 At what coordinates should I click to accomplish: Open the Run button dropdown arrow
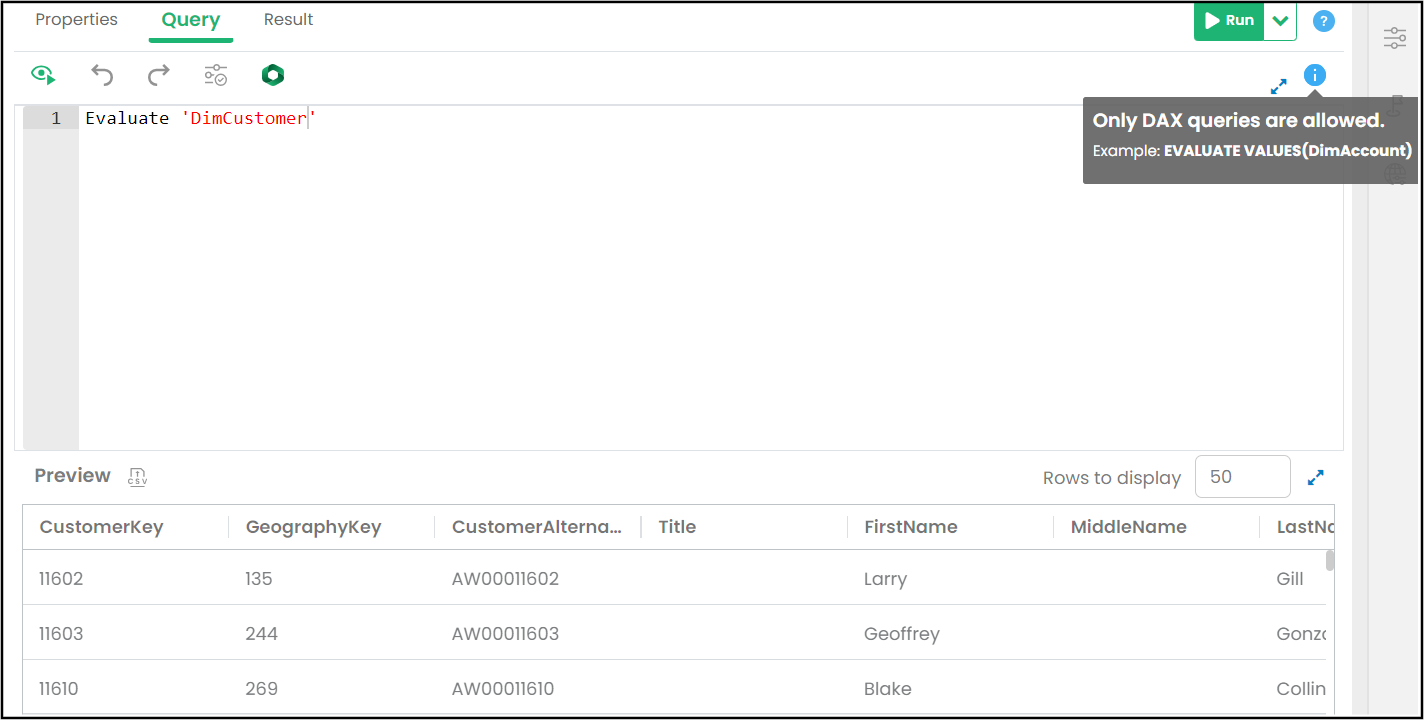(x=1280, y=21)
